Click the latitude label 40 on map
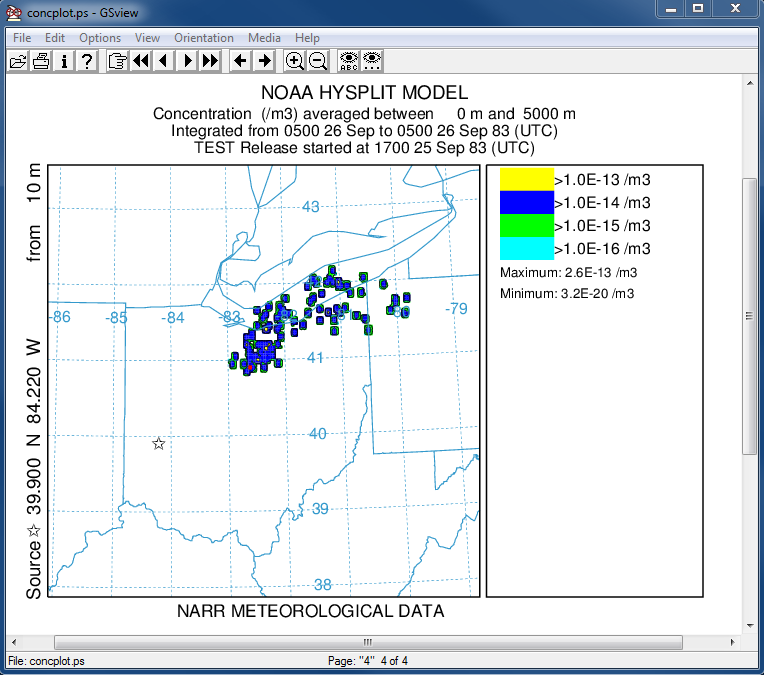The width and height of the screenshot is (764, 675). click(x=318, y=433)
